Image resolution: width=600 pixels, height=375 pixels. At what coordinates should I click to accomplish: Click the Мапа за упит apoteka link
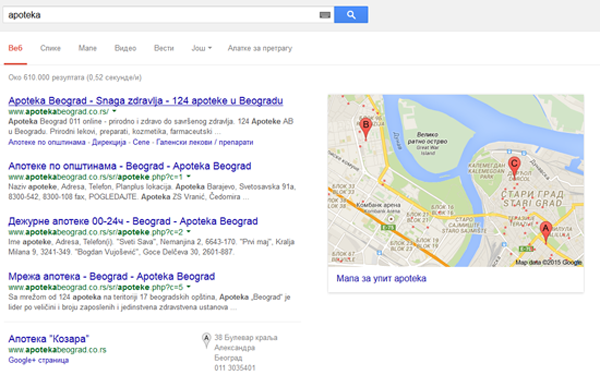point(381,279)
